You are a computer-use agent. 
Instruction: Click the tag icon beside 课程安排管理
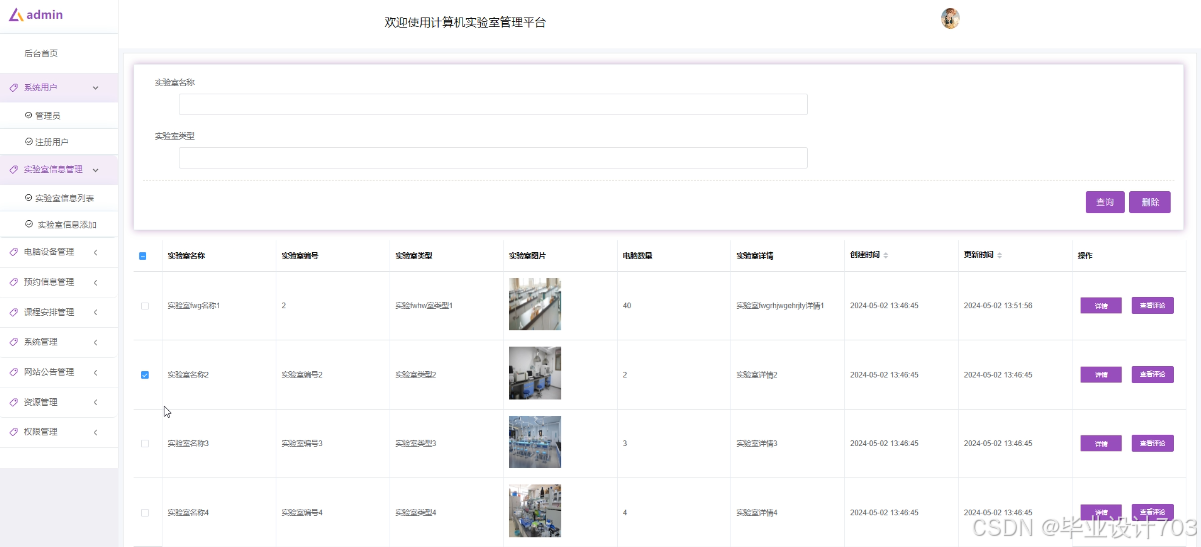click(13, 312)
